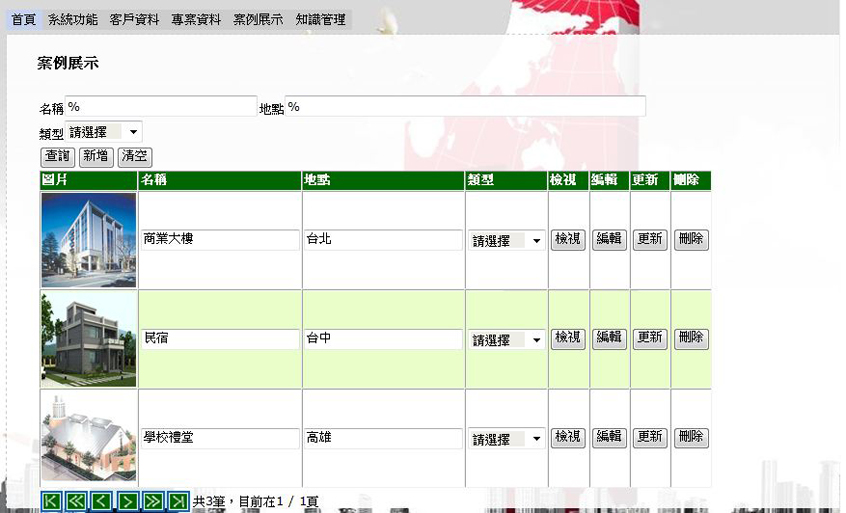Click the 地點 search input field
The image size is (846, 513).
point(465,107)
